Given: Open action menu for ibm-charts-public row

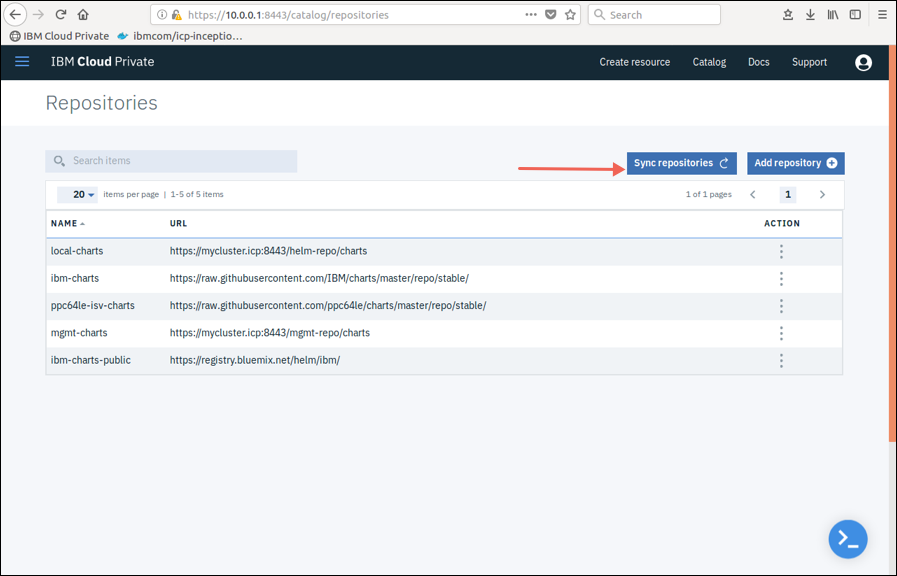Looking at the screenshot, I should coord(781,360).
